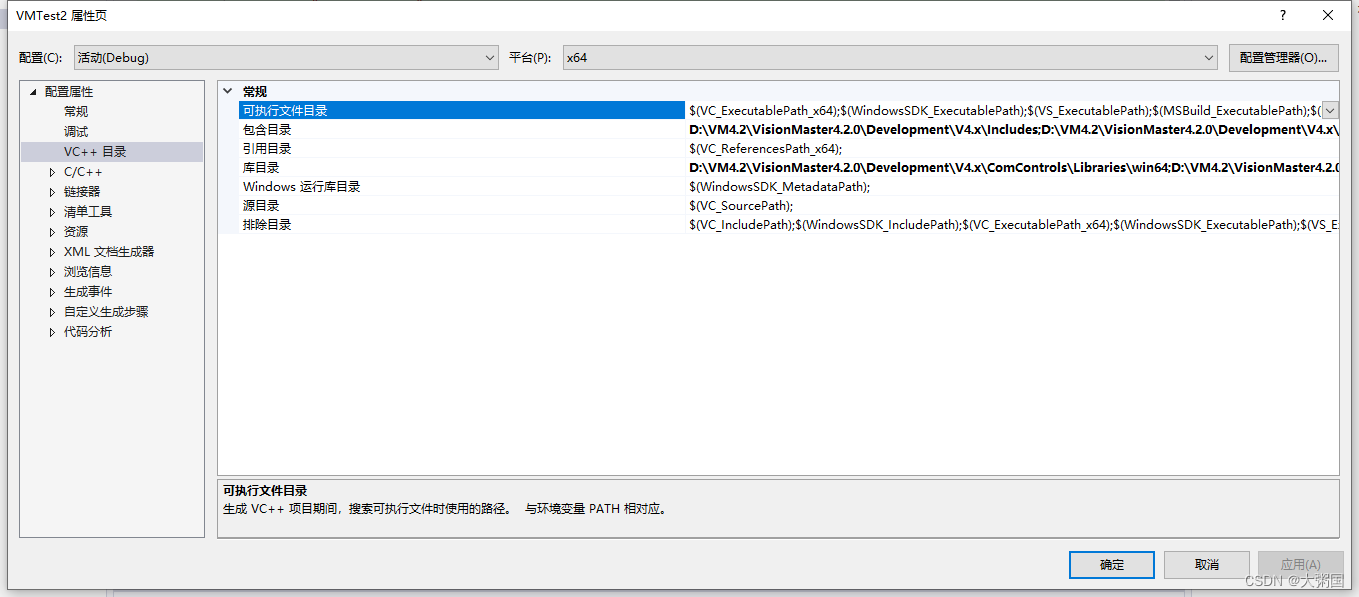The image size is (1359, 597).
Task: Select 调试 in the property tree
Action: point(76,132)
